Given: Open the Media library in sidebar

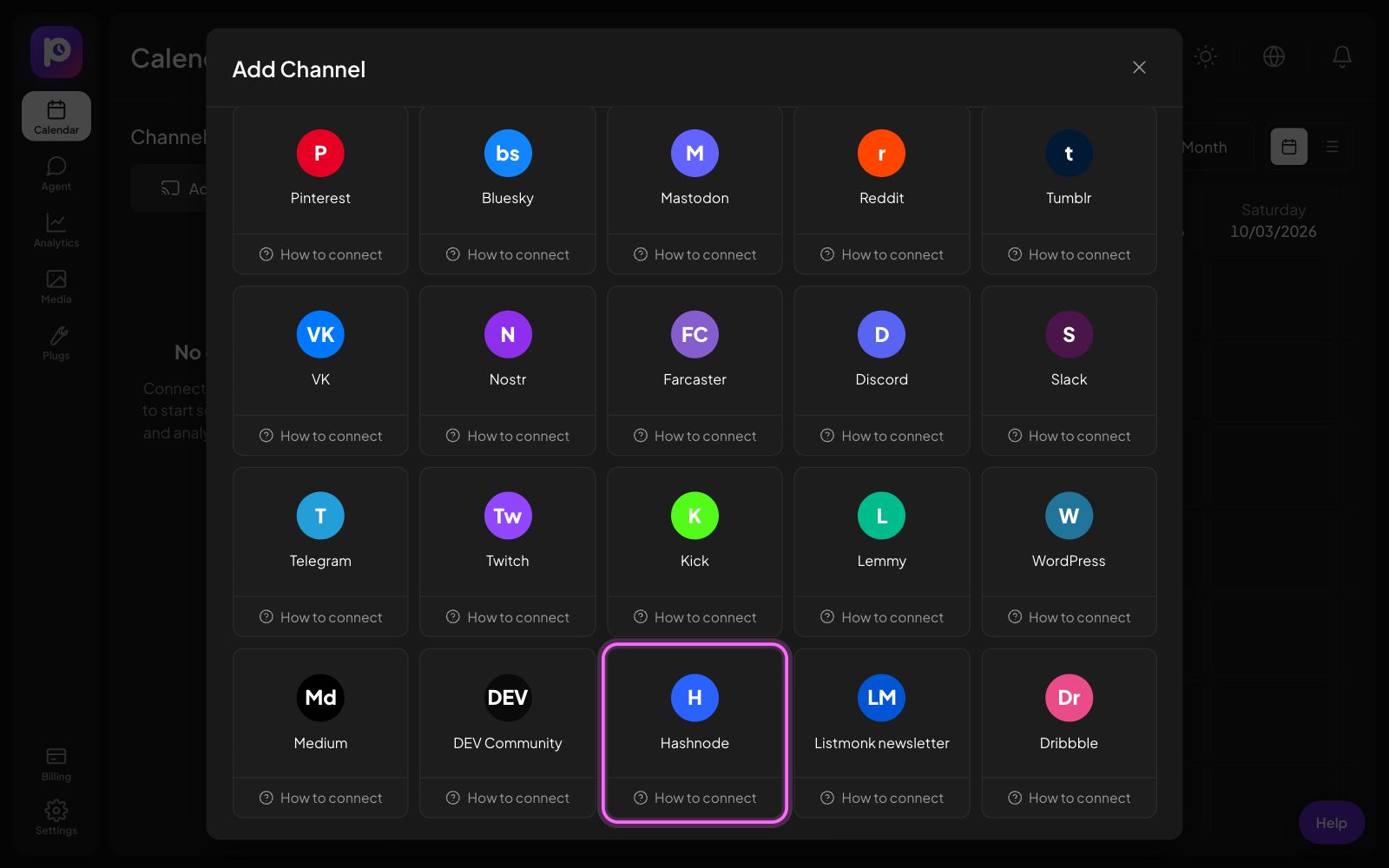Looking at the screenshot, I should 56,286.
